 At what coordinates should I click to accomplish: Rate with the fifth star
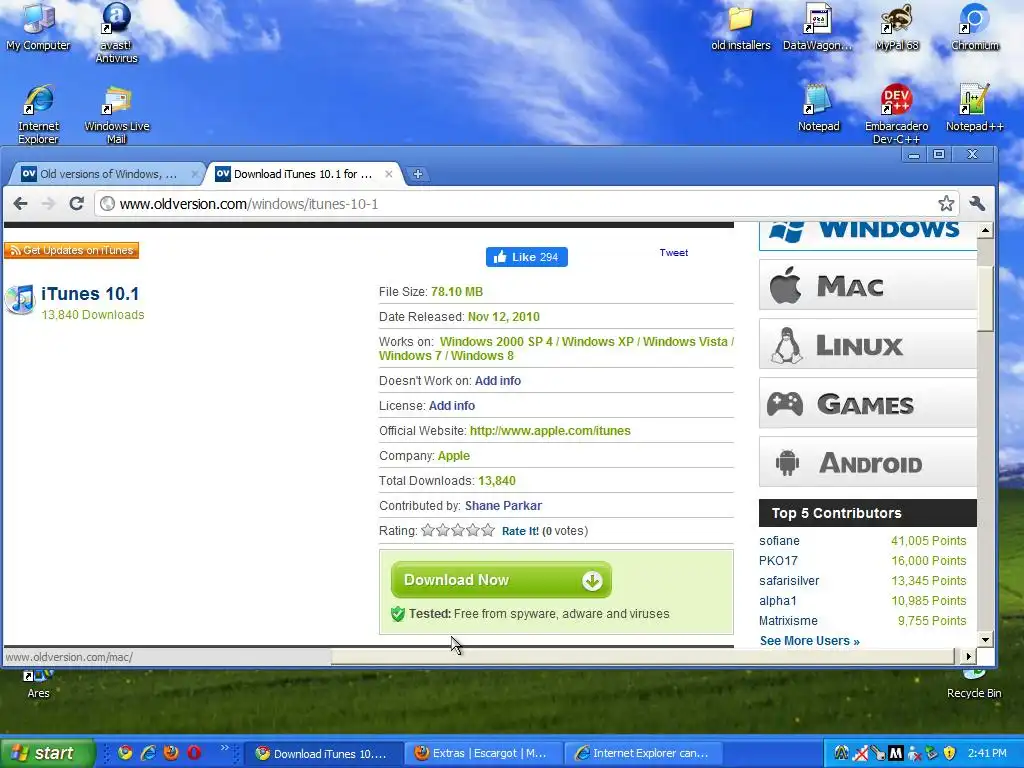pos(488,530)
